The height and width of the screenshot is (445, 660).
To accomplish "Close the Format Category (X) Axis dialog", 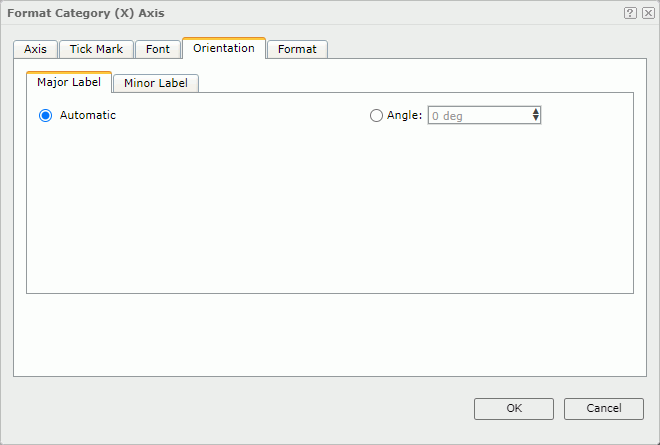I will [648, 13].
